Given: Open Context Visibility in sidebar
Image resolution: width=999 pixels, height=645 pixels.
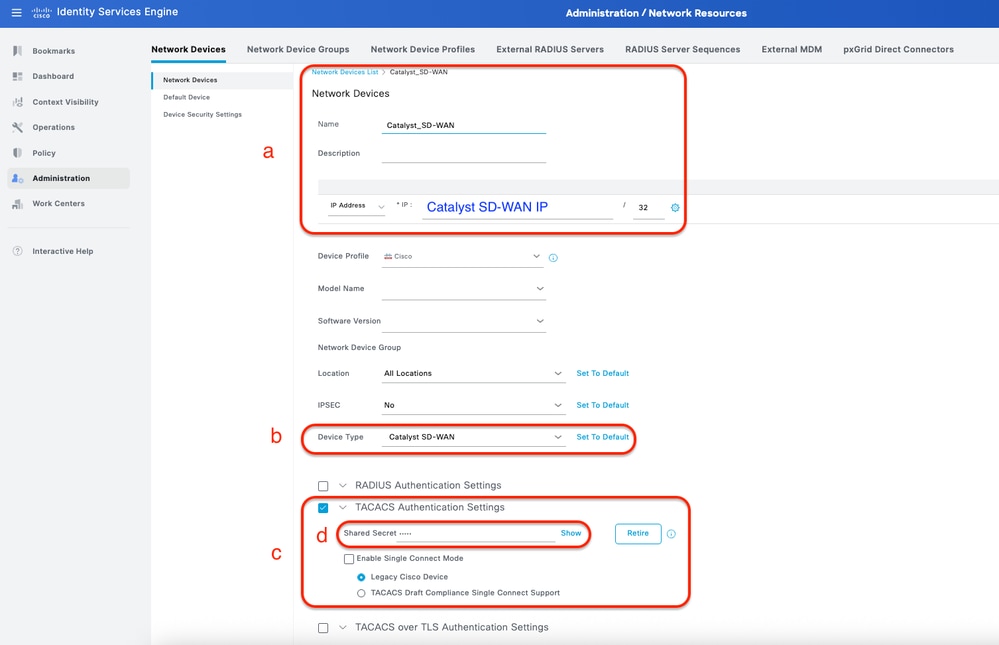Looking at the screenshot, I should 66,102.
